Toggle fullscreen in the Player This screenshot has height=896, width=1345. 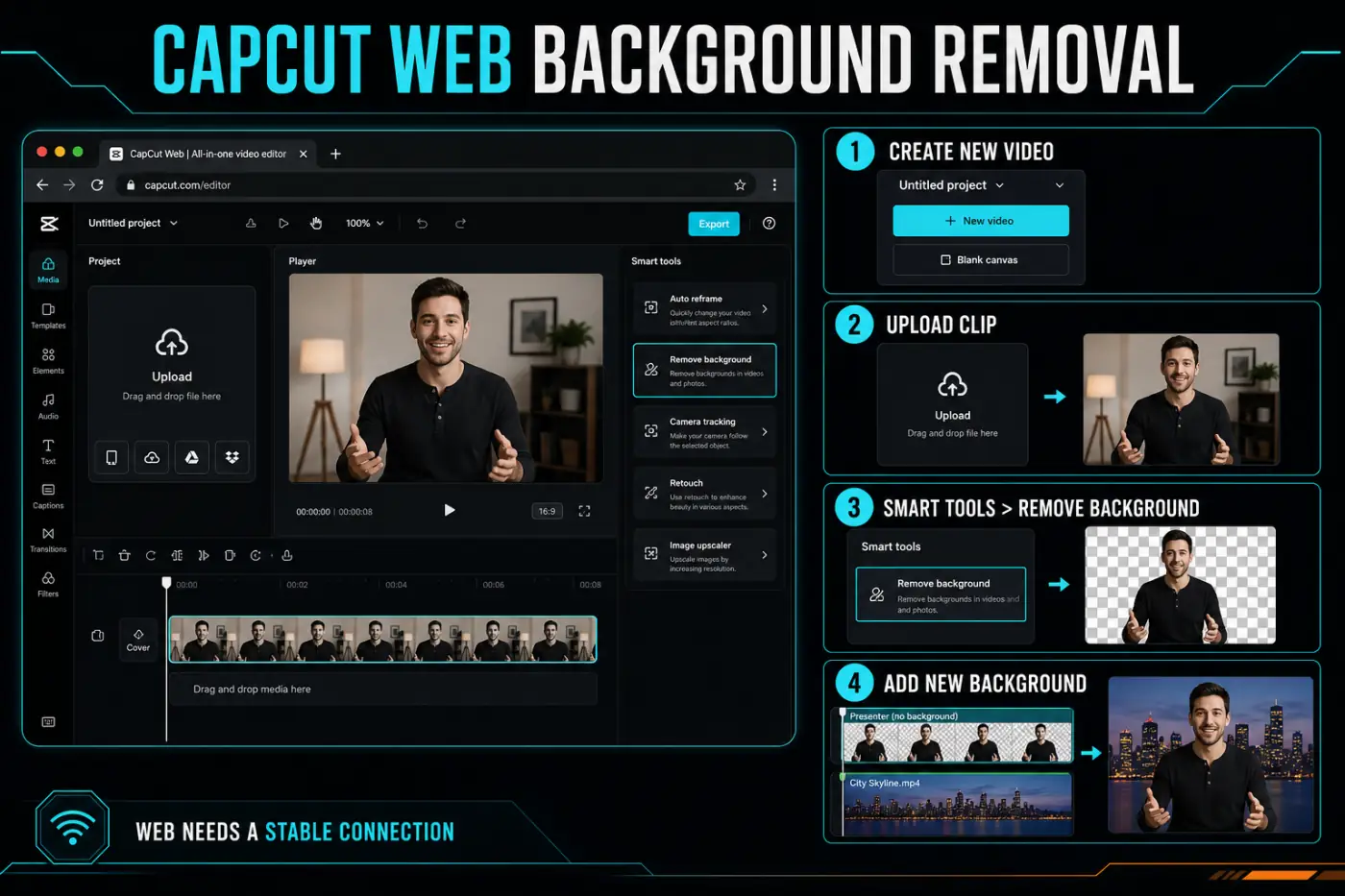[x=584, y=511]
